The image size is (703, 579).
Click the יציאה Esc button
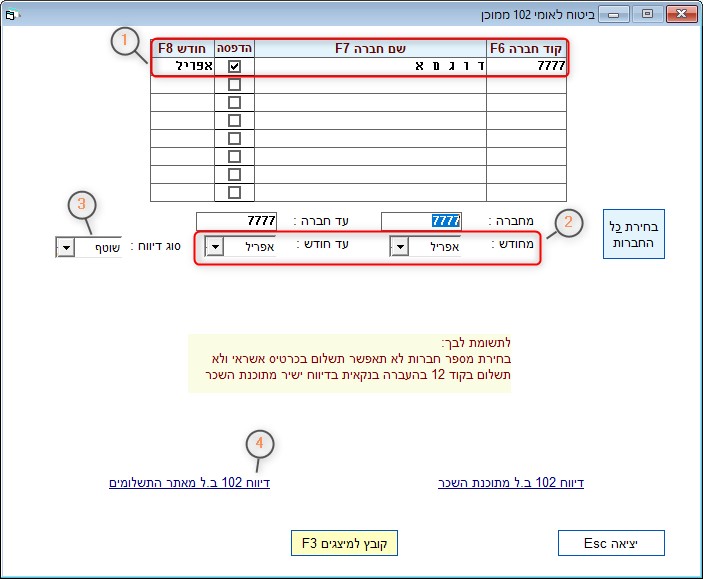coord(611,543)
